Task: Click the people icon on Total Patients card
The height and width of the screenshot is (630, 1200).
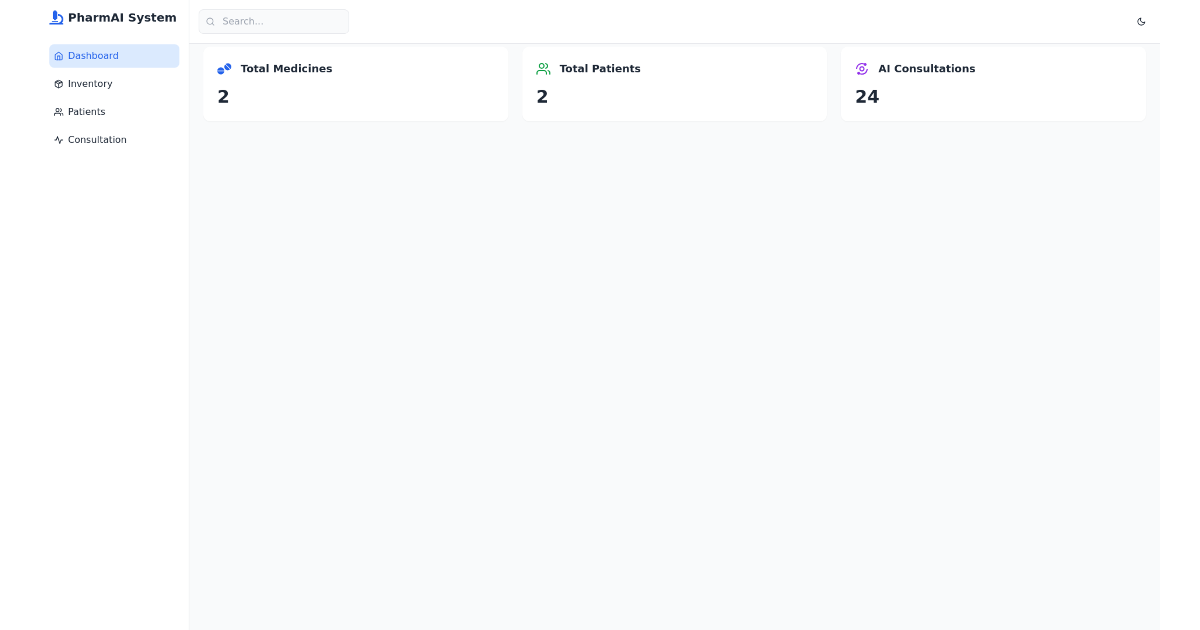Action: [543, 69]
